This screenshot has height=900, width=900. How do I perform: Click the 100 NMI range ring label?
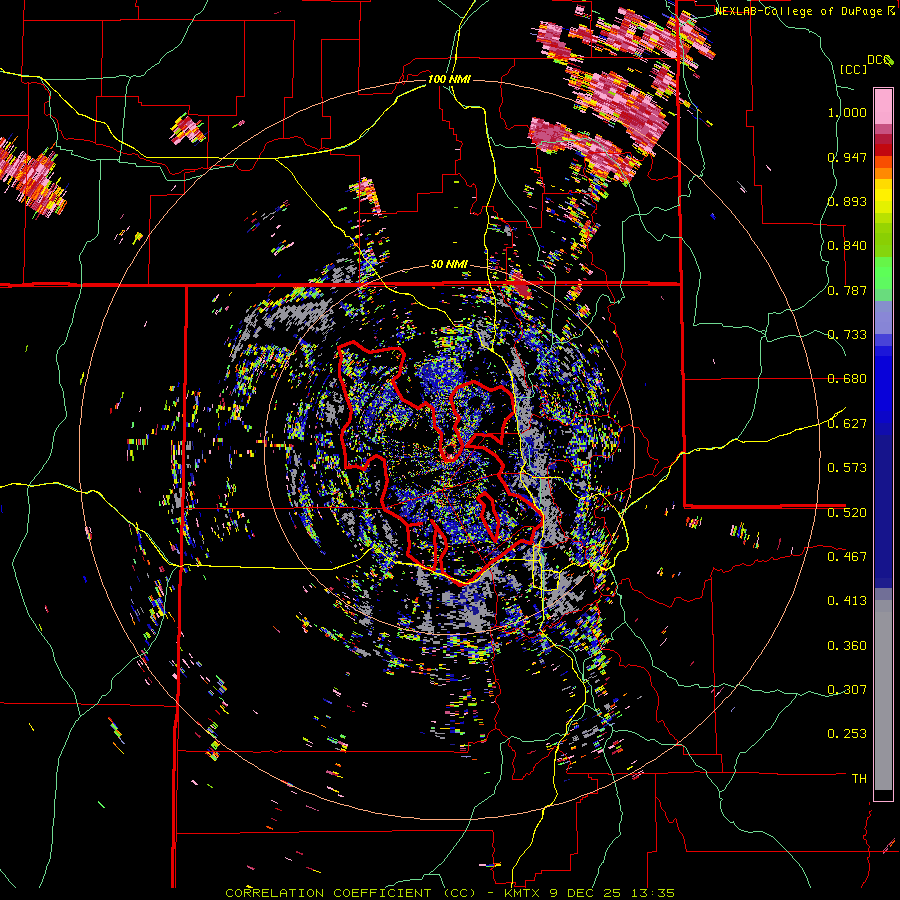pyautogui.click(x=449, y=79)
